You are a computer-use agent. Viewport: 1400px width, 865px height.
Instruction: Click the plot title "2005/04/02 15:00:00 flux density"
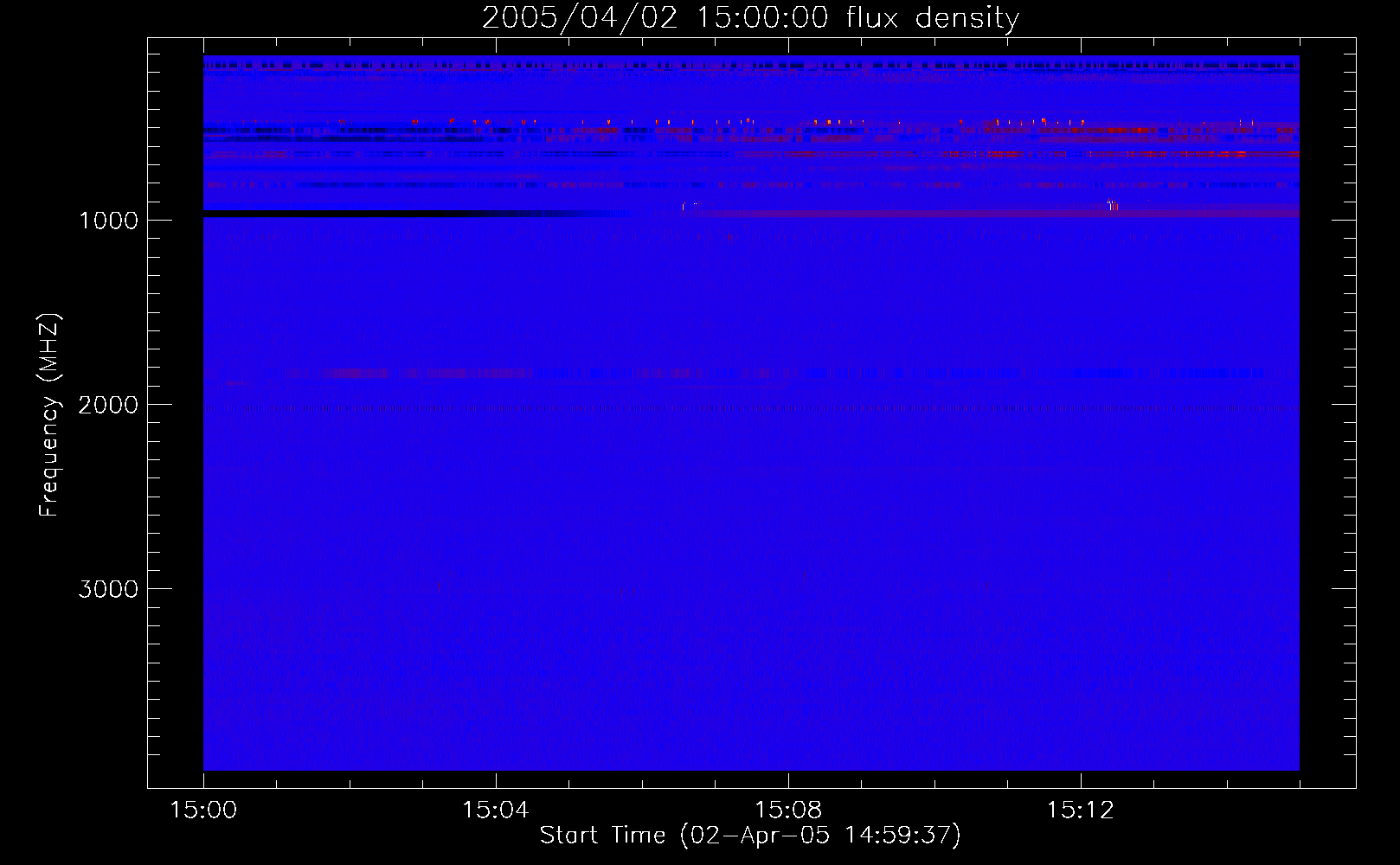coord(750,18)
